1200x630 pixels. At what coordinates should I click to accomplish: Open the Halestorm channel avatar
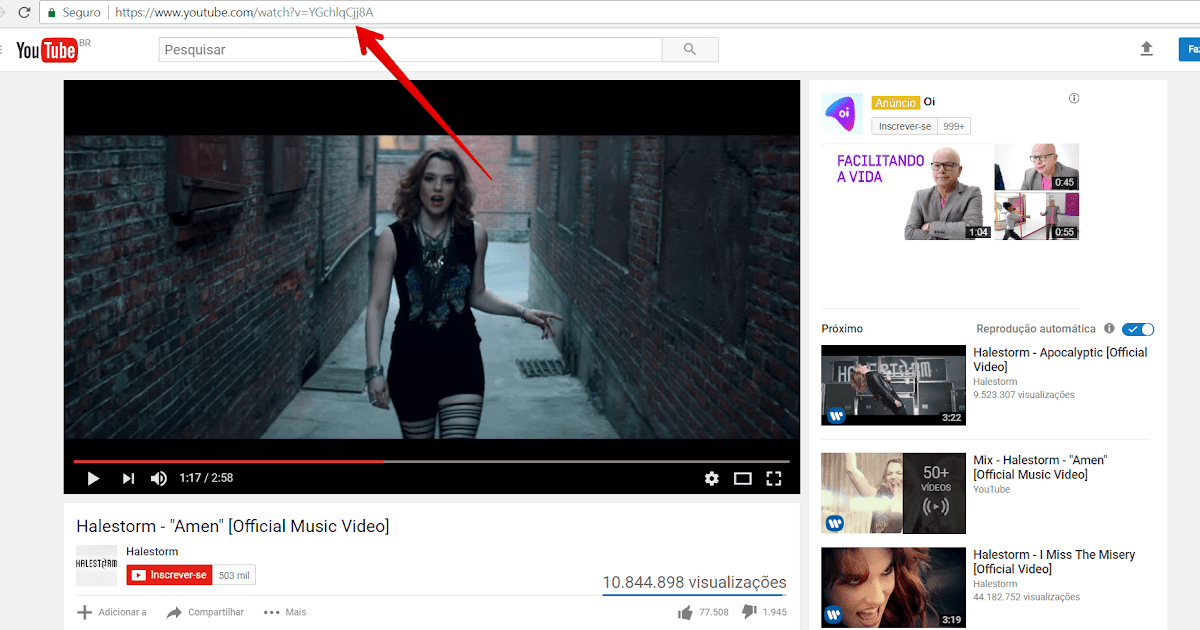tap(96, 565)
